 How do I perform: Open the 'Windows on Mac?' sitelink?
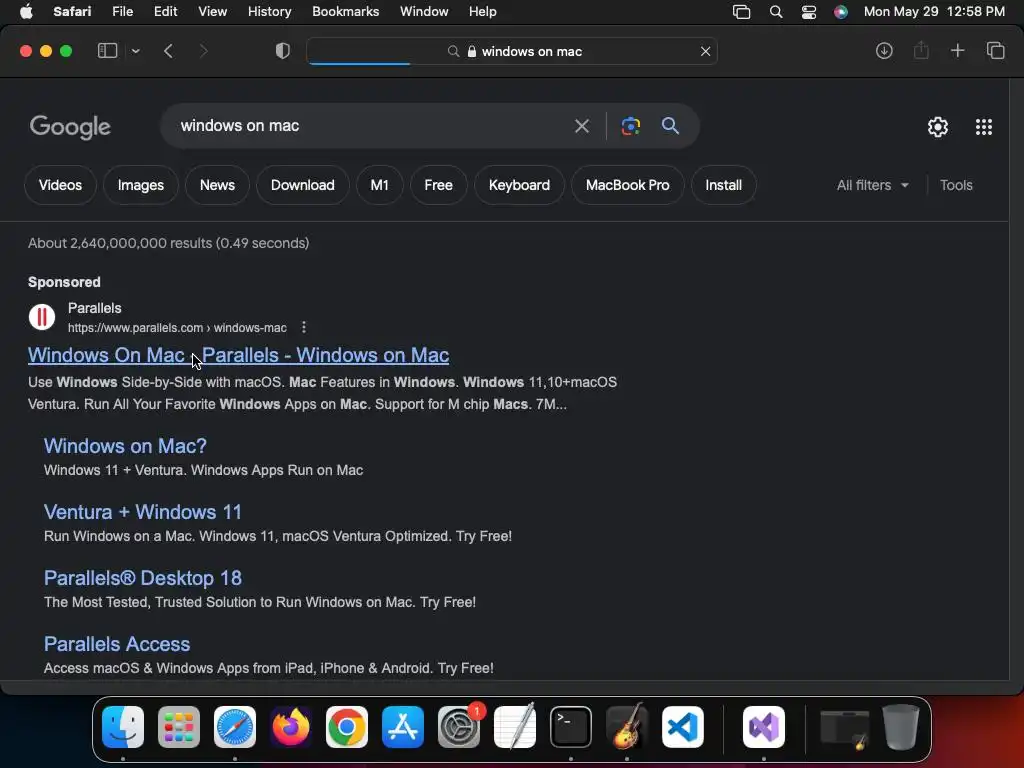coord(125,446)
